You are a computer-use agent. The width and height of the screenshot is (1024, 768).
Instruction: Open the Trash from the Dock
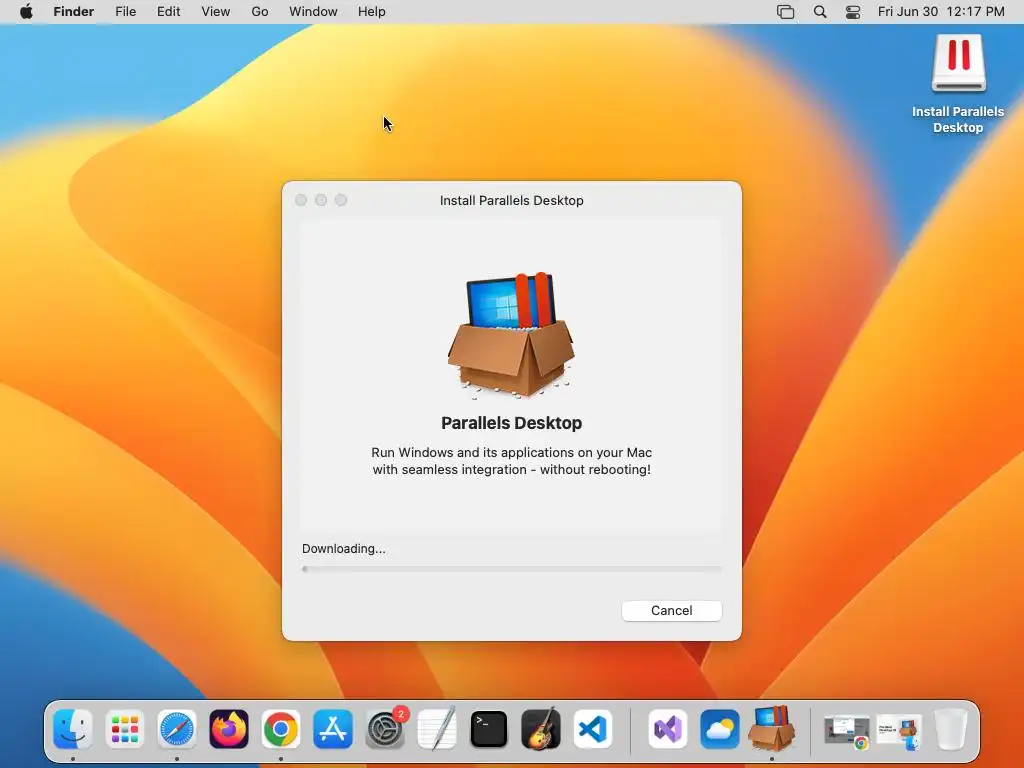tap(951, 729)
